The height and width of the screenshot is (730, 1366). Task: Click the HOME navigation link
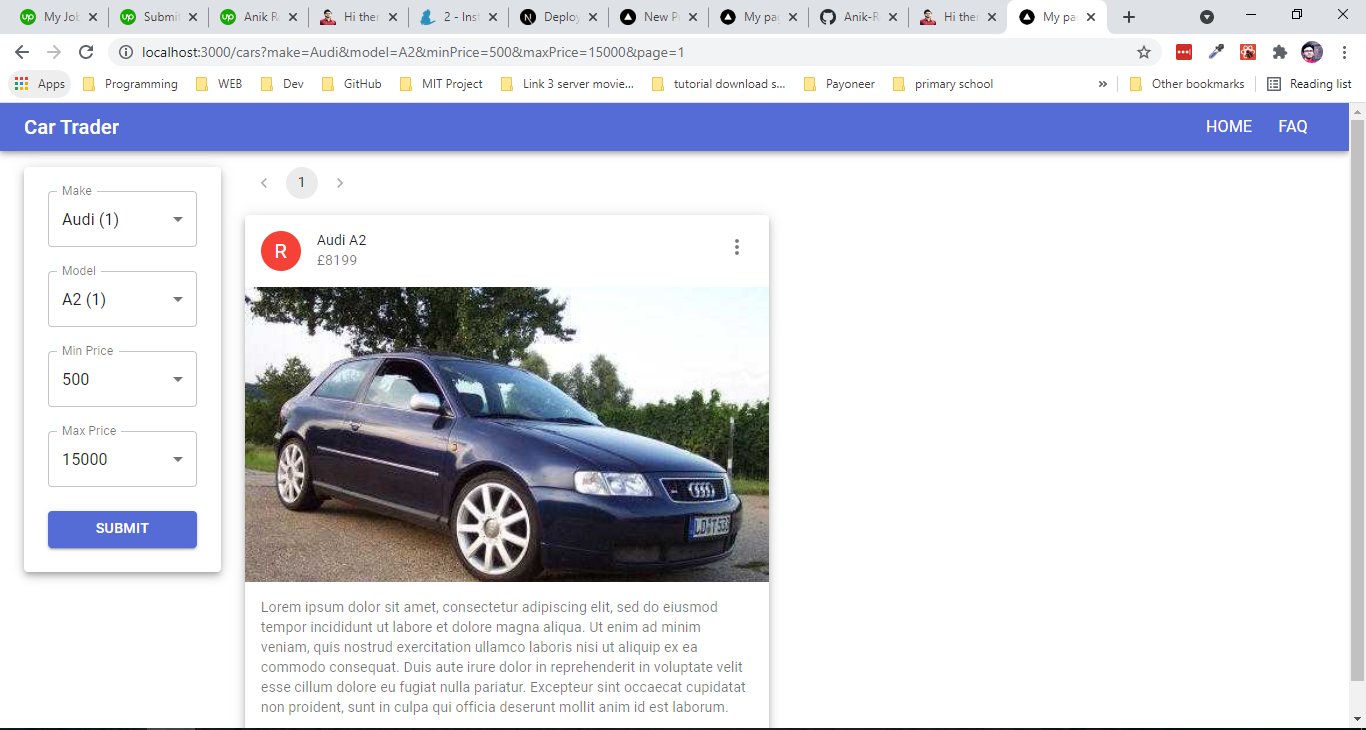[x=1229, y=127]
